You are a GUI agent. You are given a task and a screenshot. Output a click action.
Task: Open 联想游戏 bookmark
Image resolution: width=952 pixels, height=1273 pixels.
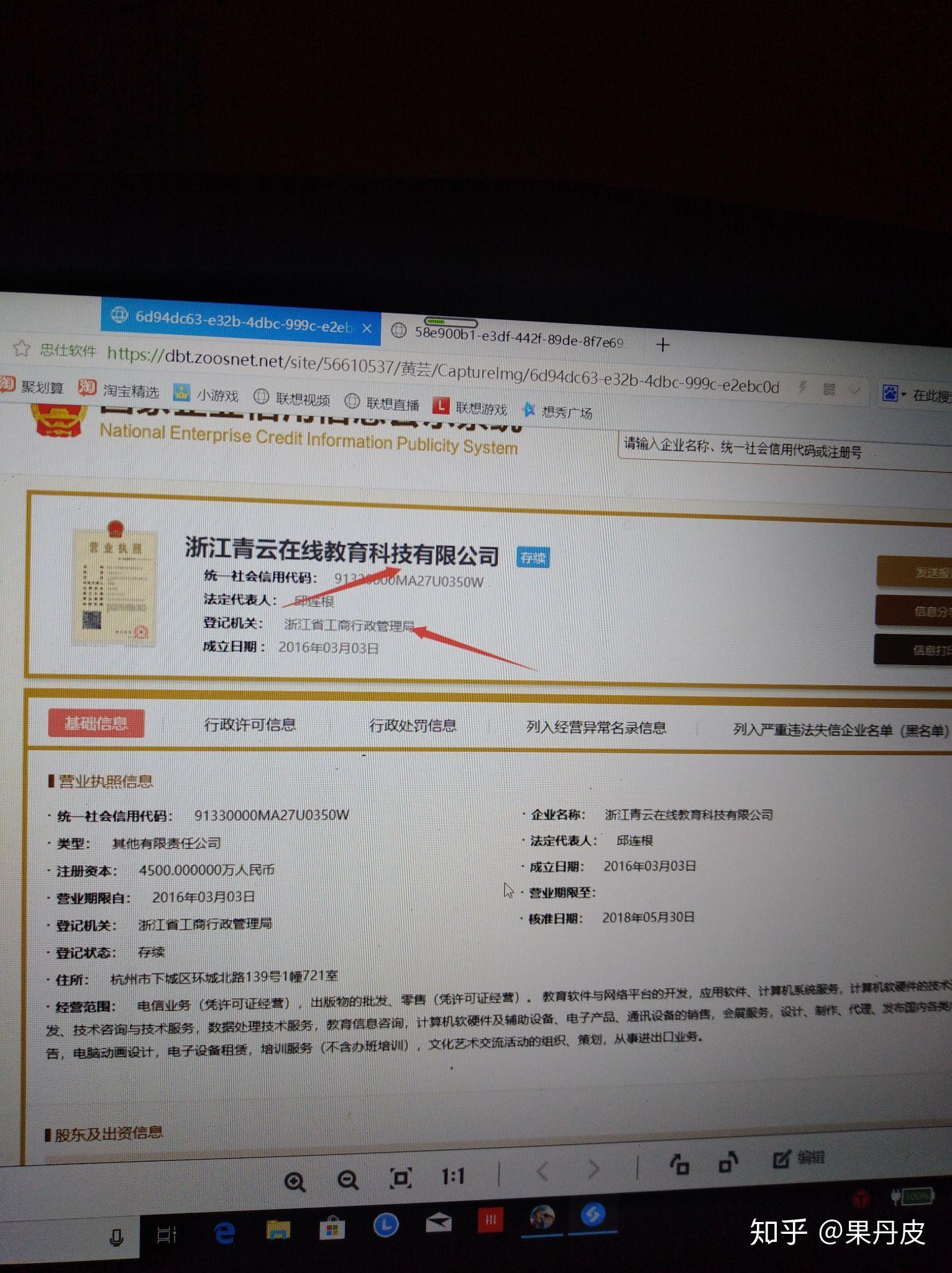470,407
